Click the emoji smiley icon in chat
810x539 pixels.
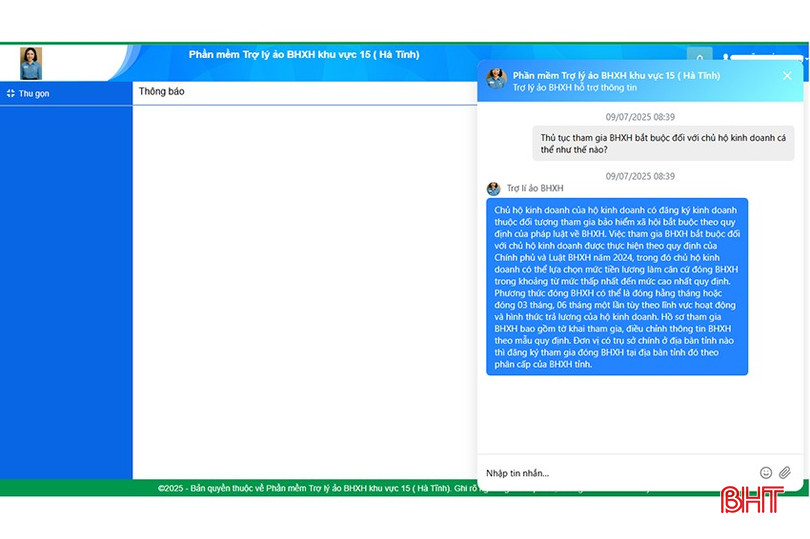point(766,472)
